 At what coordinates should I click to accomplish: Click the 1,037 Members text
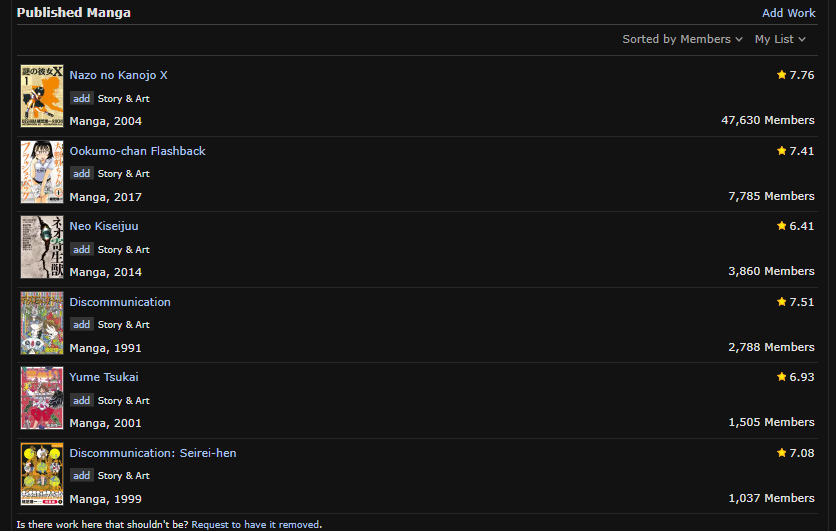[771, 498]
